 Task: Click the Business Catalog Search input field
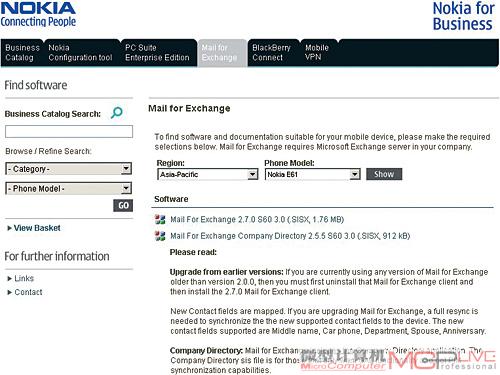[x=69, y=131]
